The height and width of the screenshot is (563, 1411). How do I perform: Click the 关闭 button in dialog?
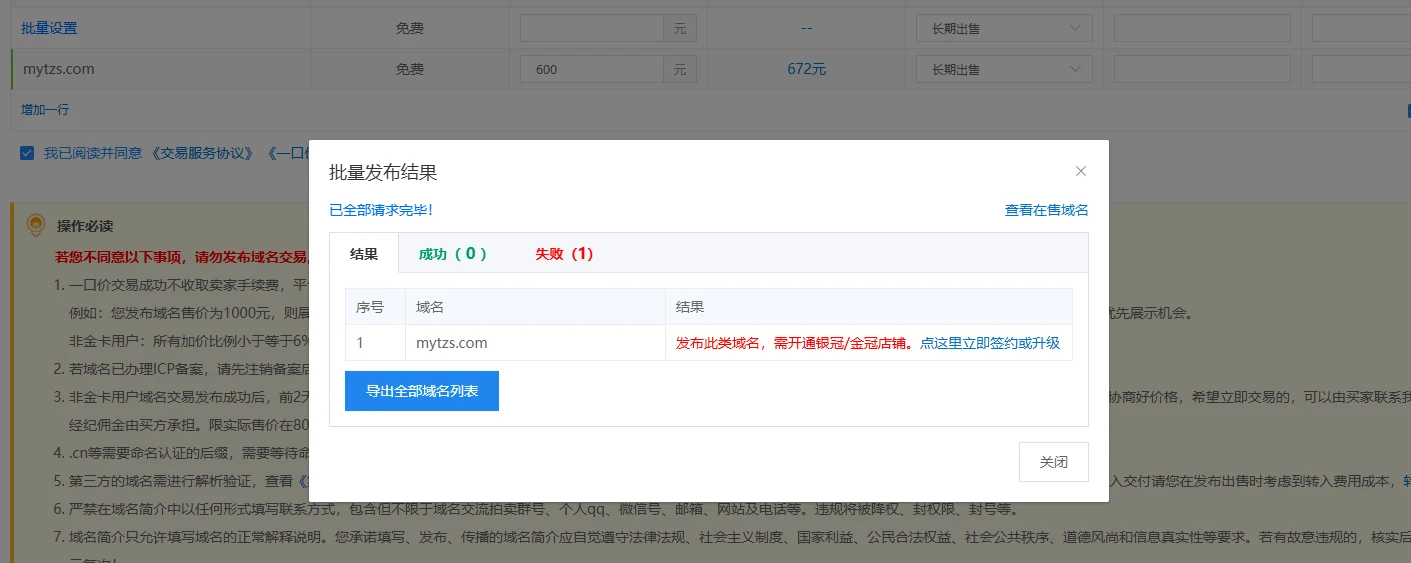(x=1053, y=462)
